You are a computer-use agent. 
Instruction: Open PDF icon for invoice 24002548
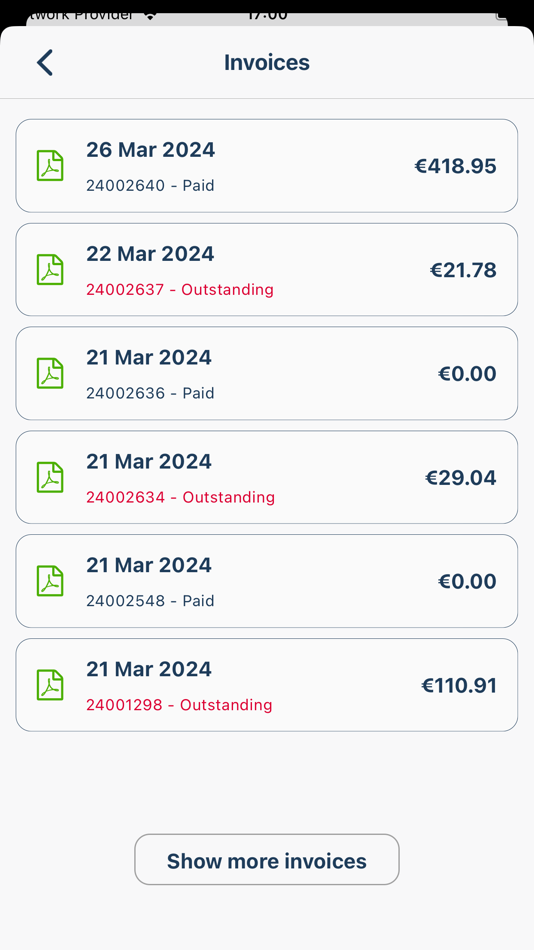(50, 581)
